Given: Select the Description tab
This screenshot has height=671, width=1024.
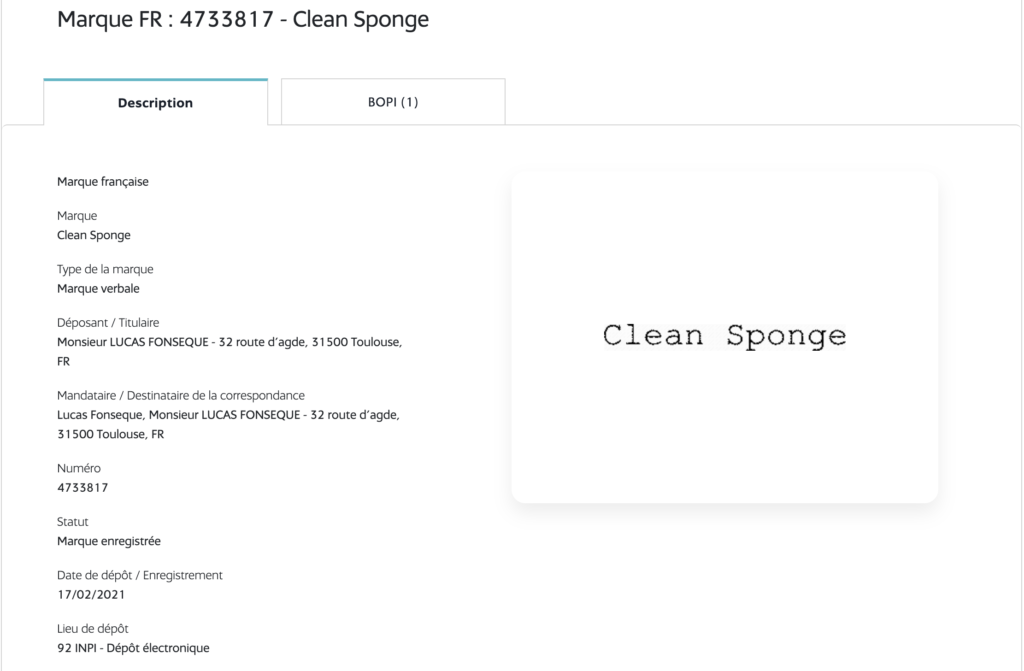Looking at the screenshot, I should (155, 102).
